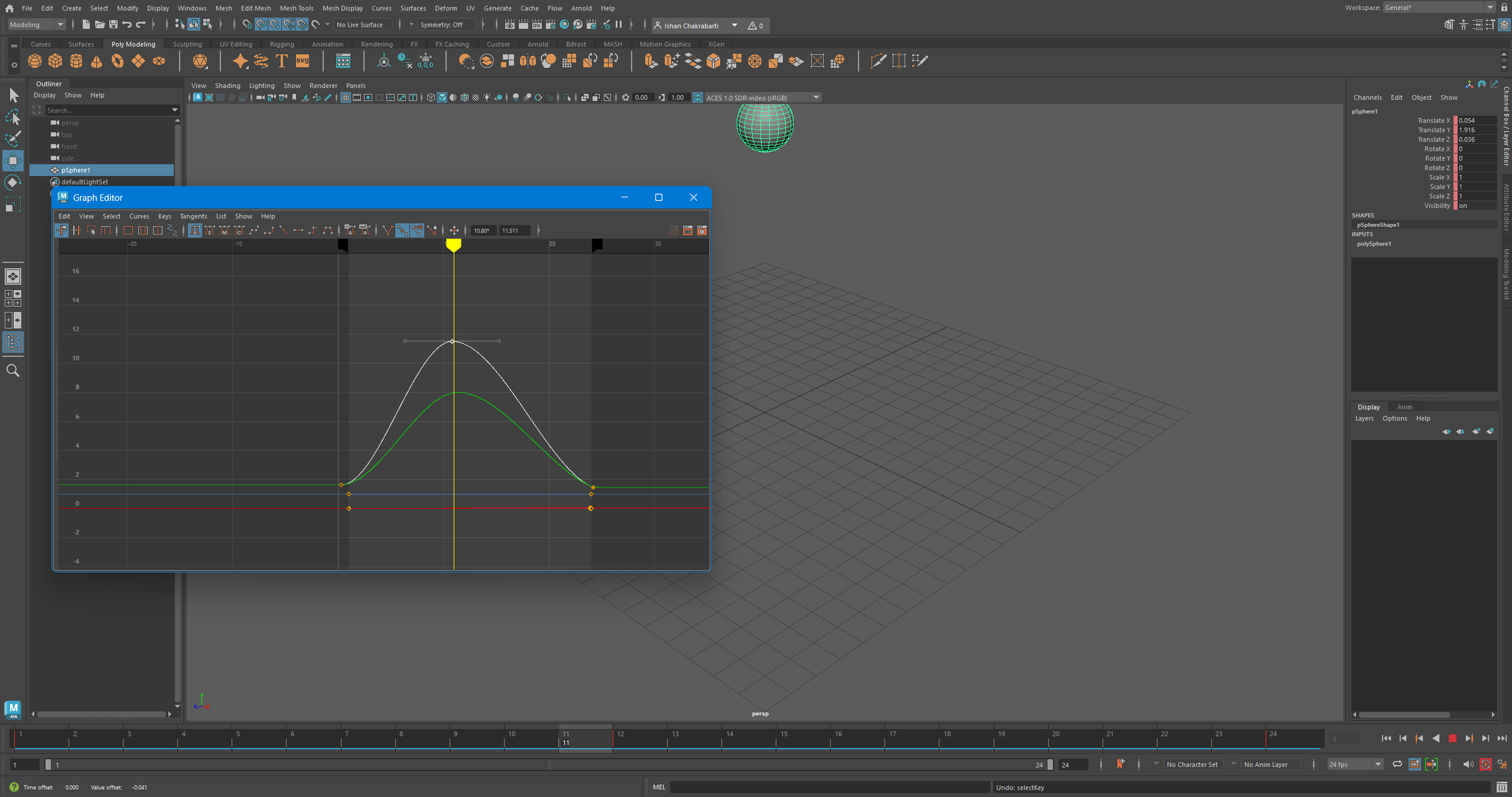Apply Stepped tangents in Graph Editor
Image resolution: width=1512 pixels, height=797 pixels.
point(313,231)
